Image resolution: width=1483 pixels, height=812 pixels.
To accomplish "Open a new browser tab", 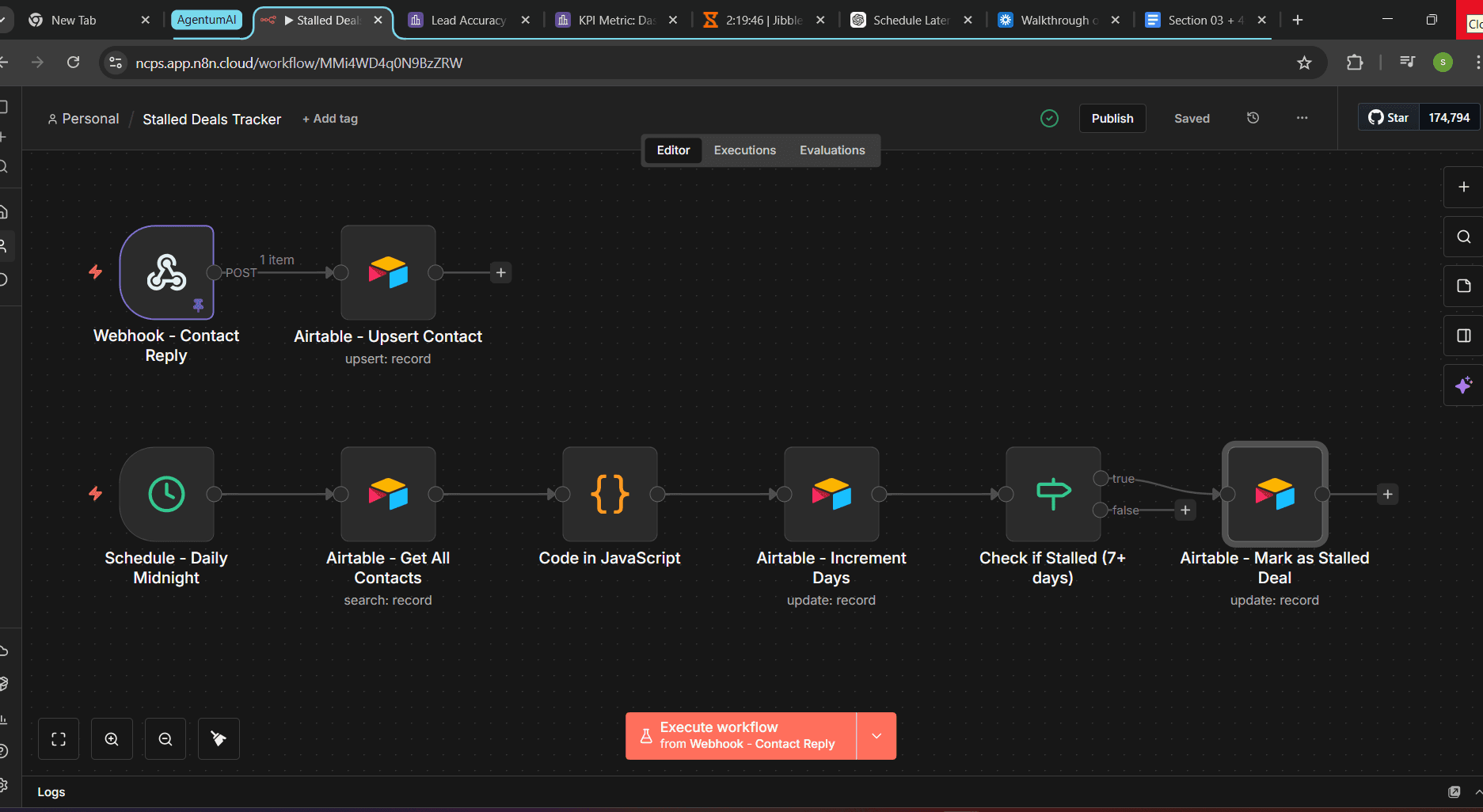I will [1297, 20].
